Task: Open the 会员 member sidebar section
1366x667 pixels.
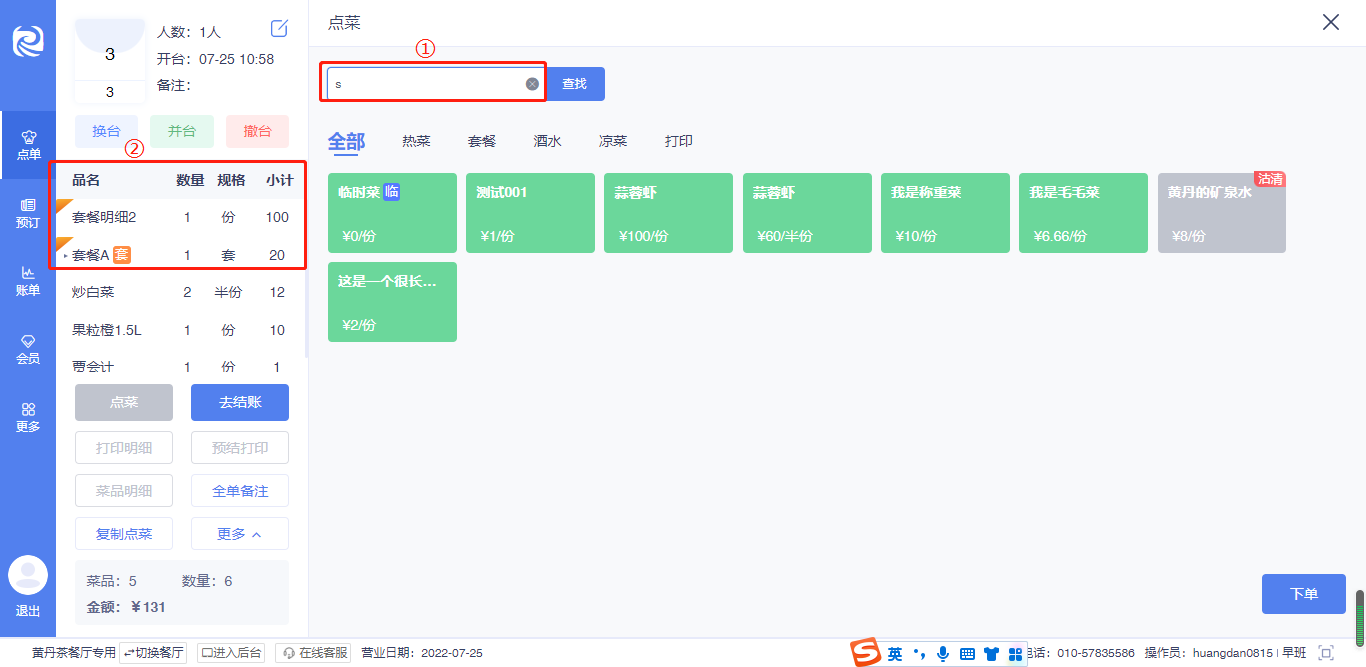Action: (28, 349)
